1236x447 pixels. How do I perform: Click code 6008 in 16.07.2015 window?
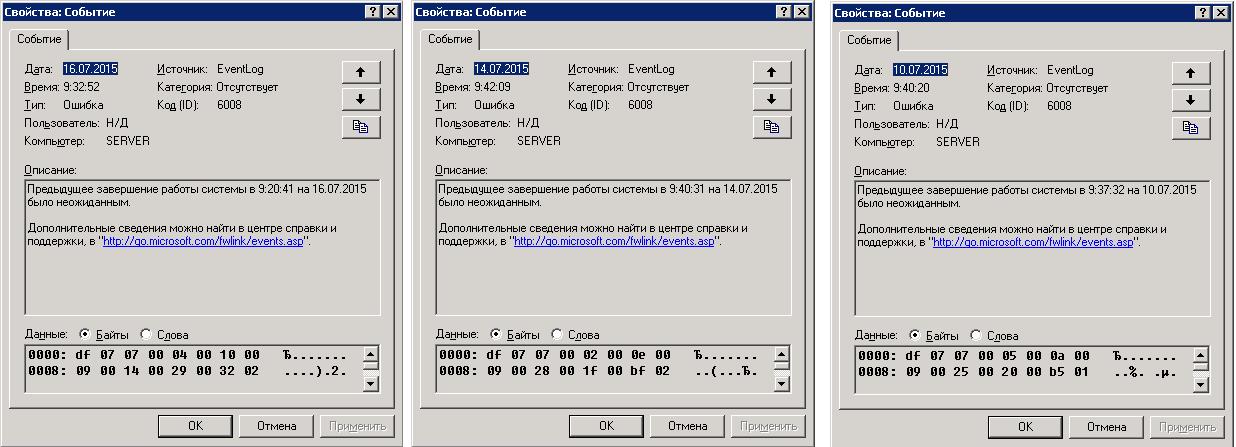tap(229, 105)
